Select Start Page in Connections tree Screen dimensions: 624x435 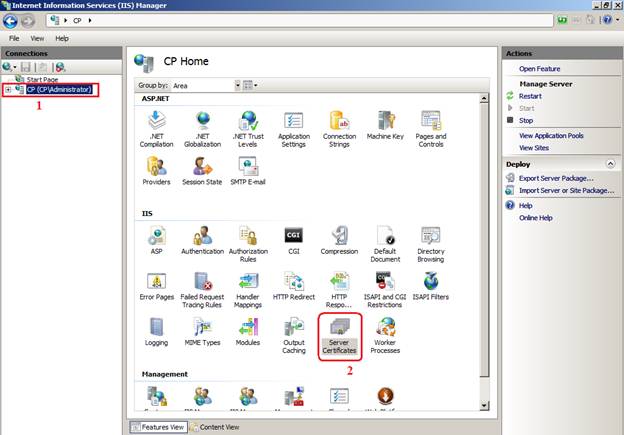tap(42, 79)
